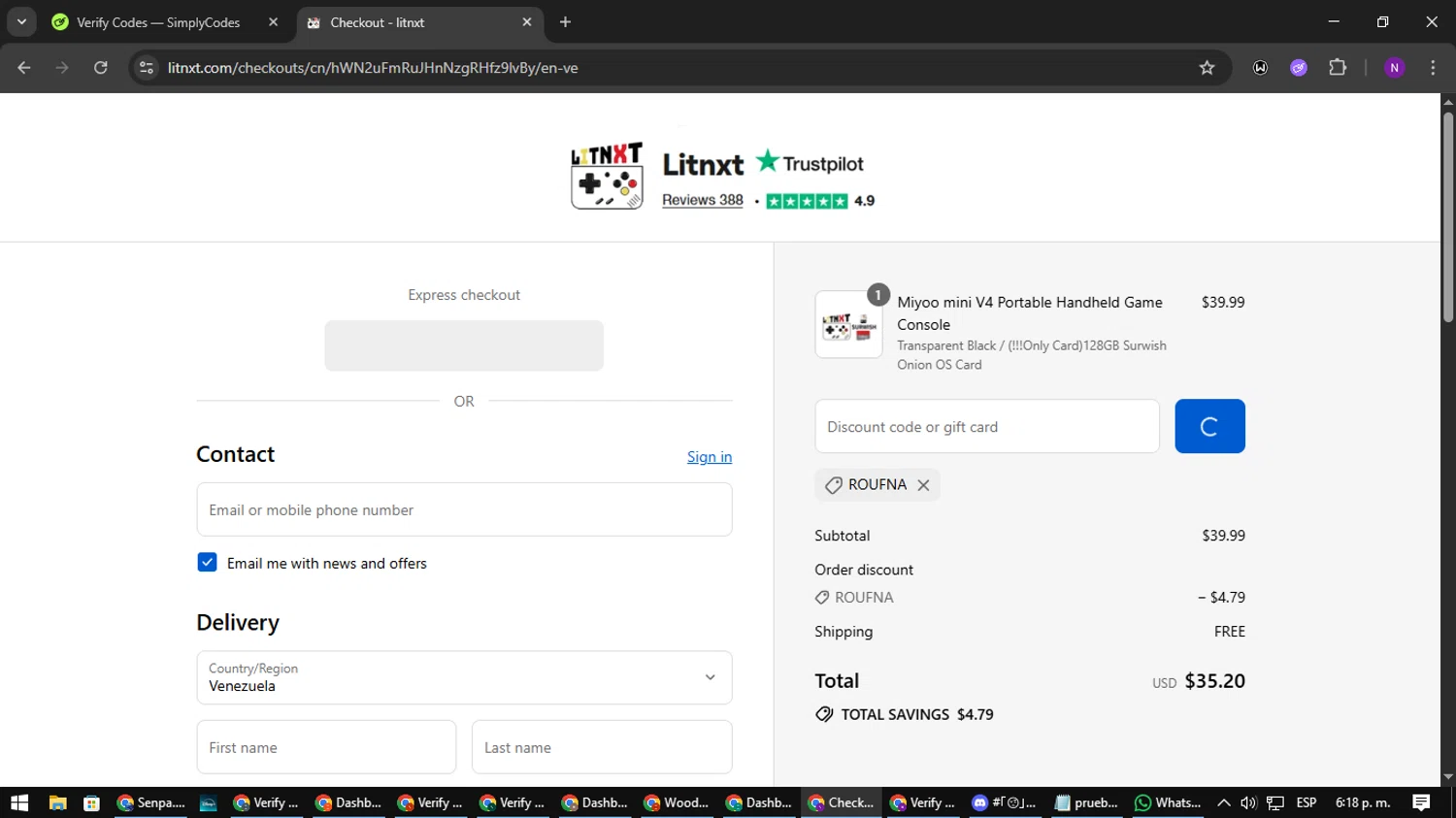Viewport: 1456px width, 818px height.
Task: Open the prueb... Notepad window in taskbar
Action: click(x=1087, y=802)
